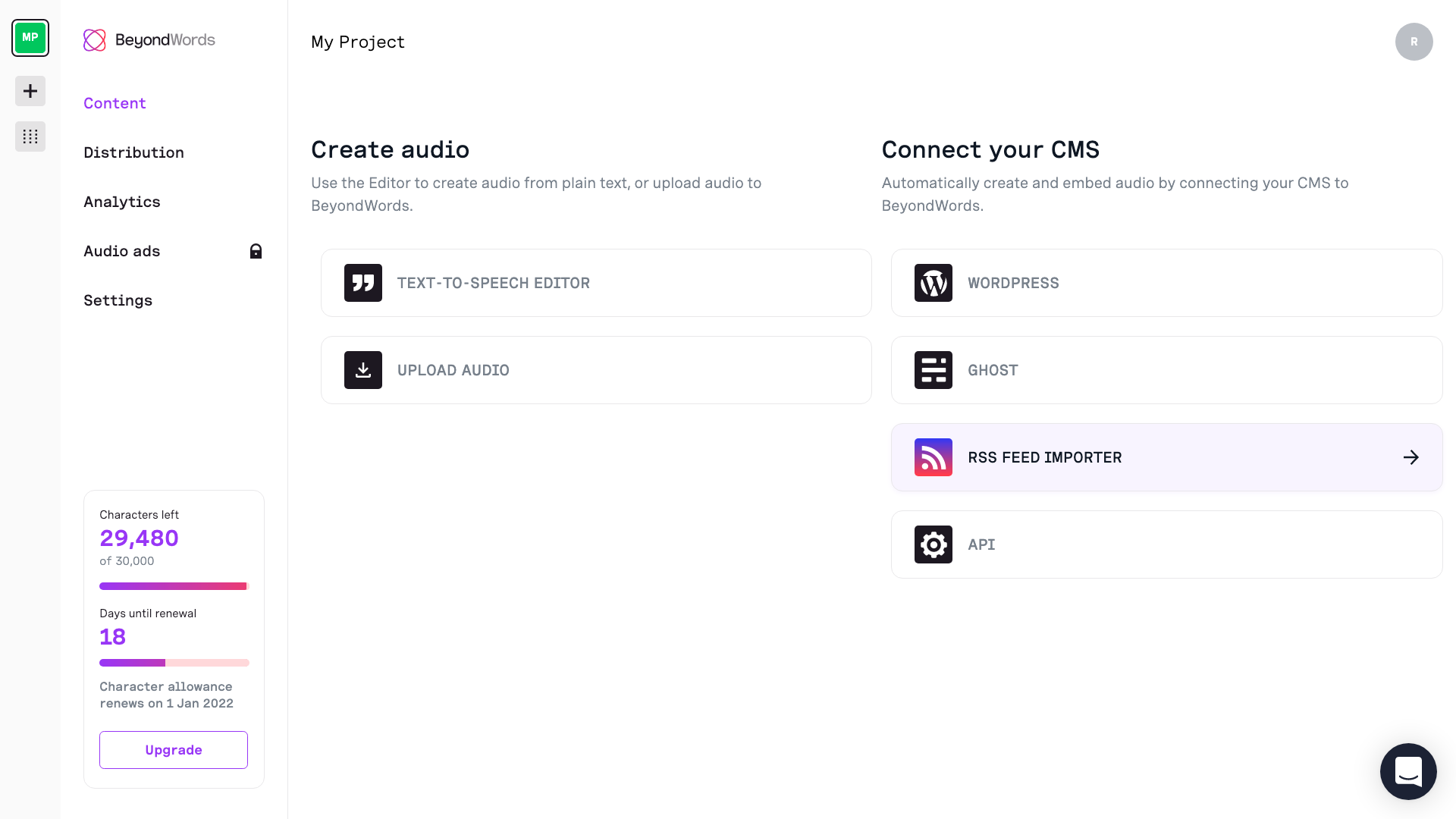Click the WordPress logo icon
1456x819 pixels.
pyautogui.click(x=934, y=283)
